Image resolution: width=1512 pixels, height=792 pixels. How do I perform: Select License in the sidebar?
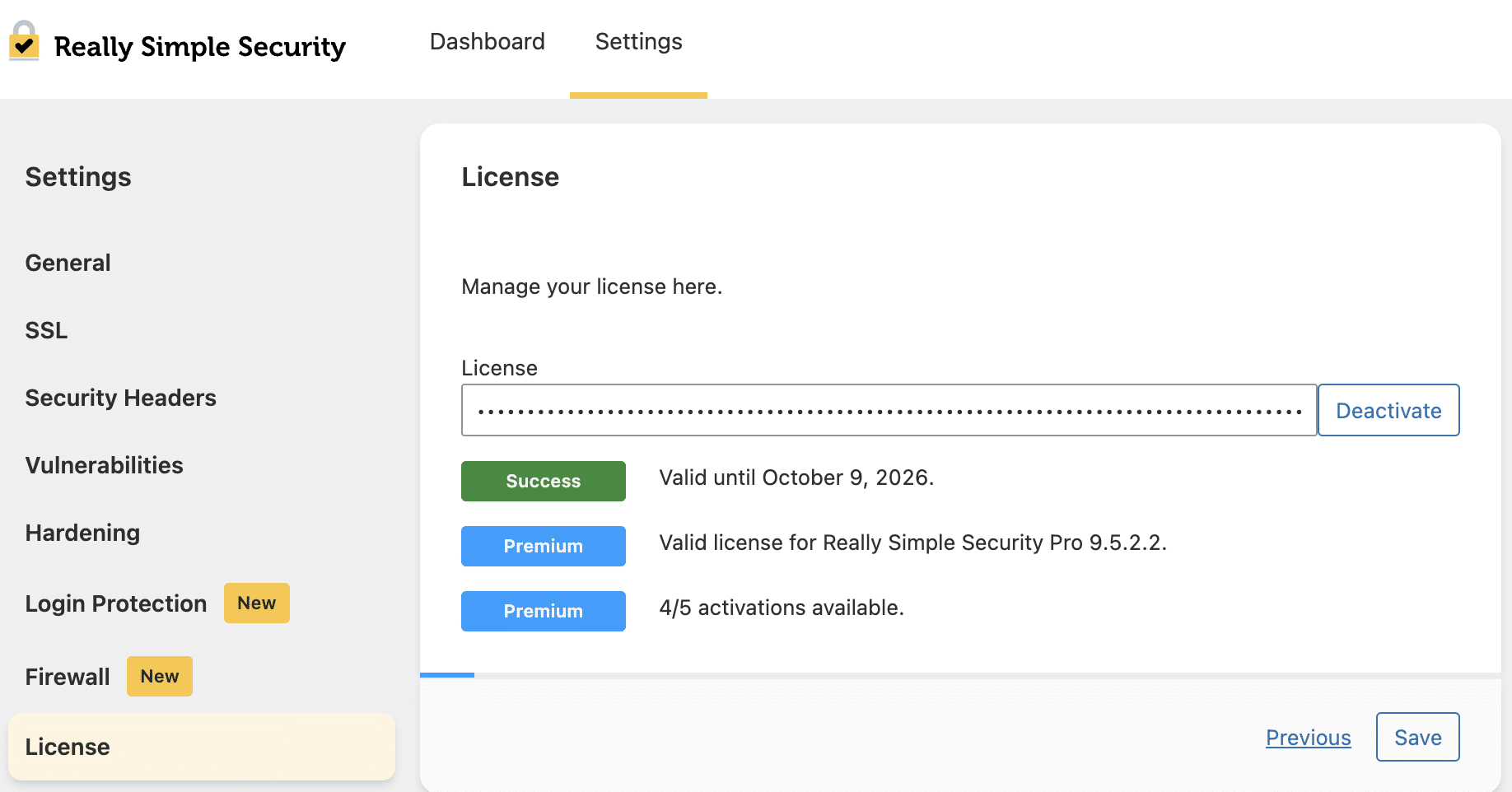pos(68,747)
